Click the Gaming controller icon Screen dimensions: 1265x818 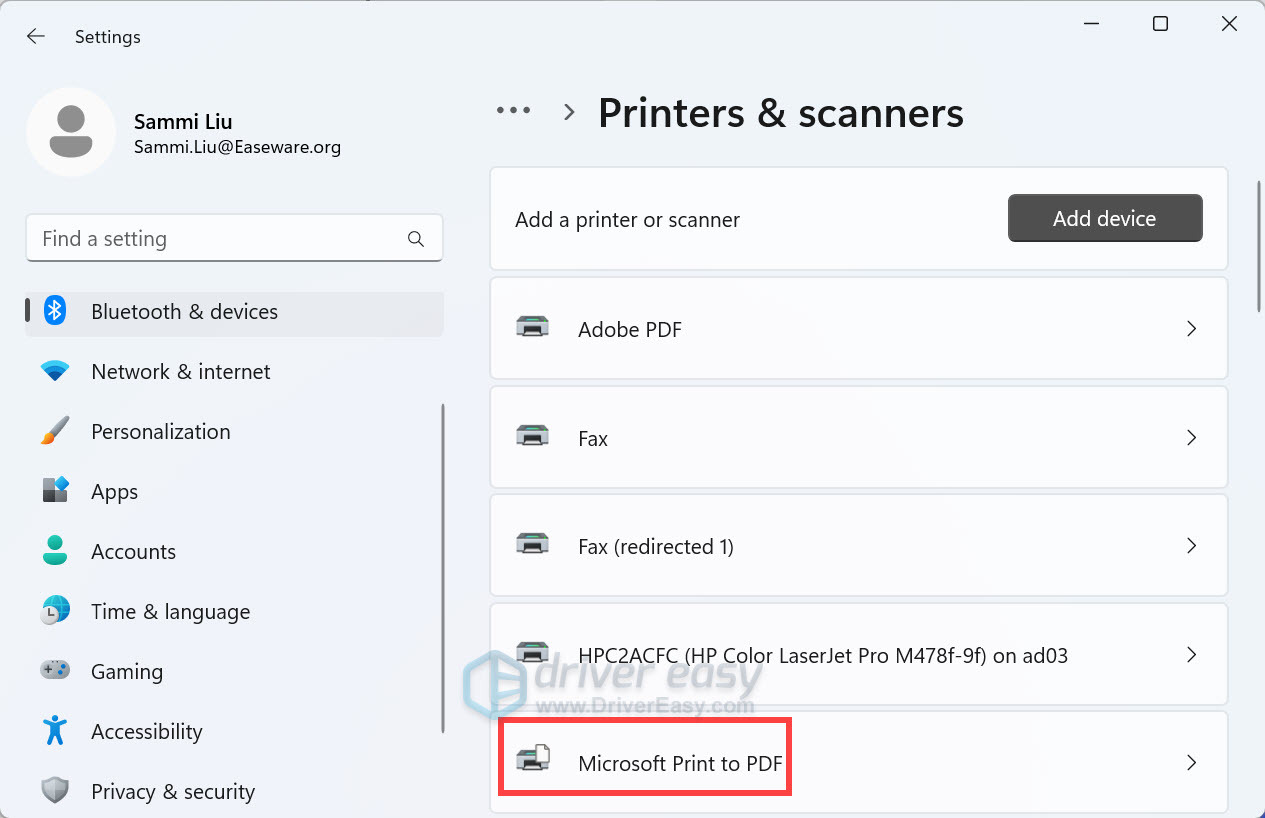click(54, 671)
